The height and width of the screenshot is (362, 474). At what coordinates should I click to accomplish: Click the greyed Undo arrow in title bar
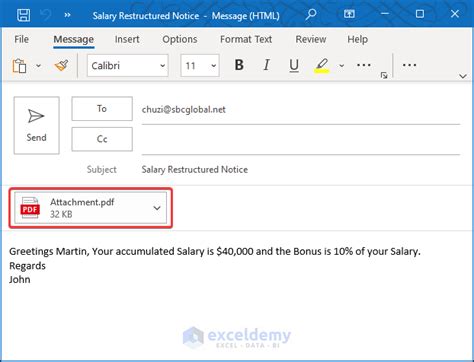point(45,15)
